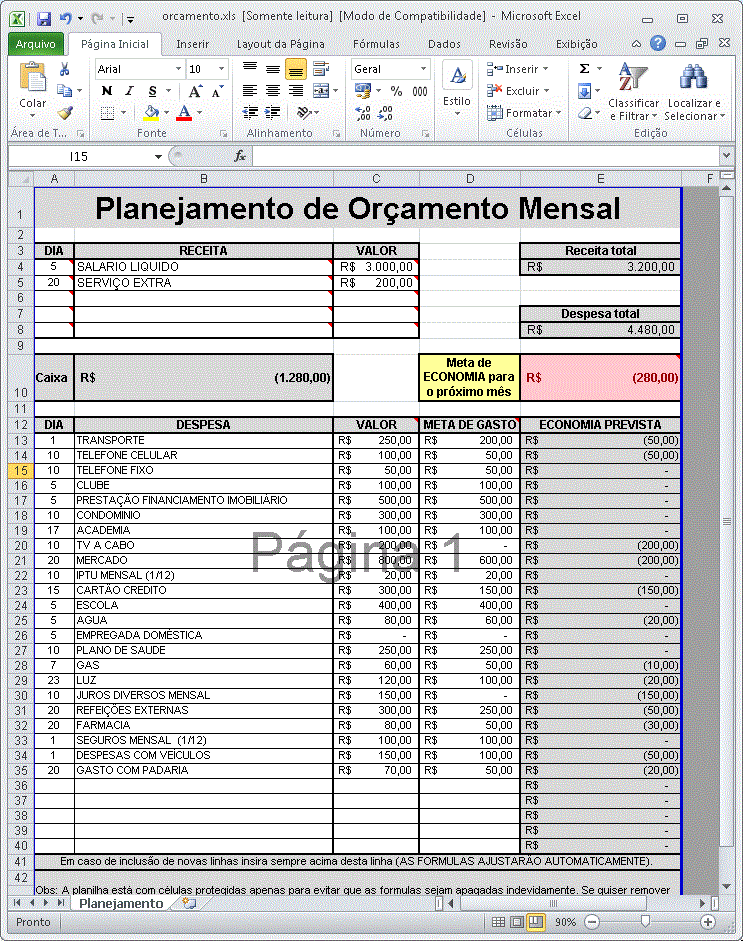
Task: Click the Cut scissors icon
Action: [65, 69]
